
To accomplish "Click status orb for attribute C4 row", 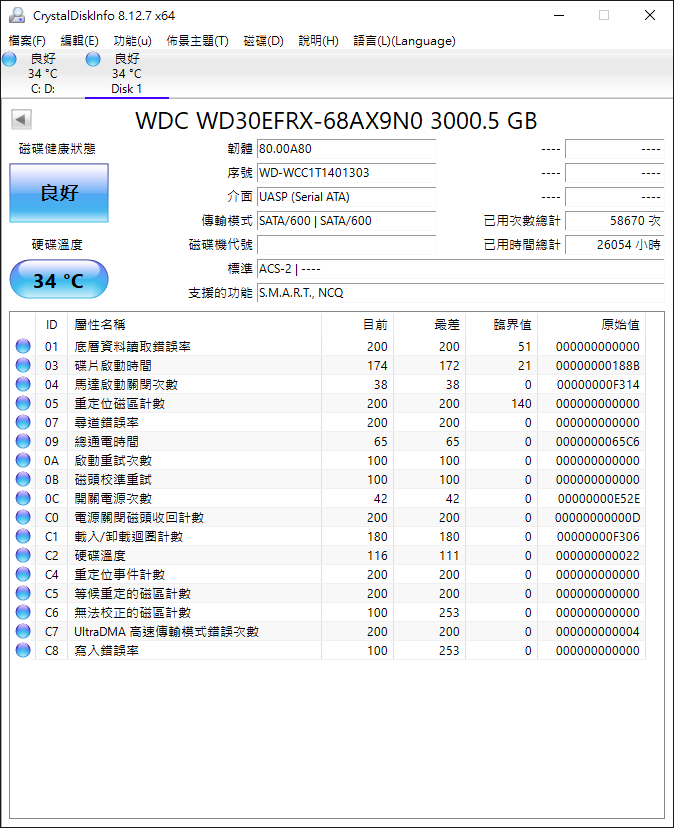I will click(x=23, y=575).
